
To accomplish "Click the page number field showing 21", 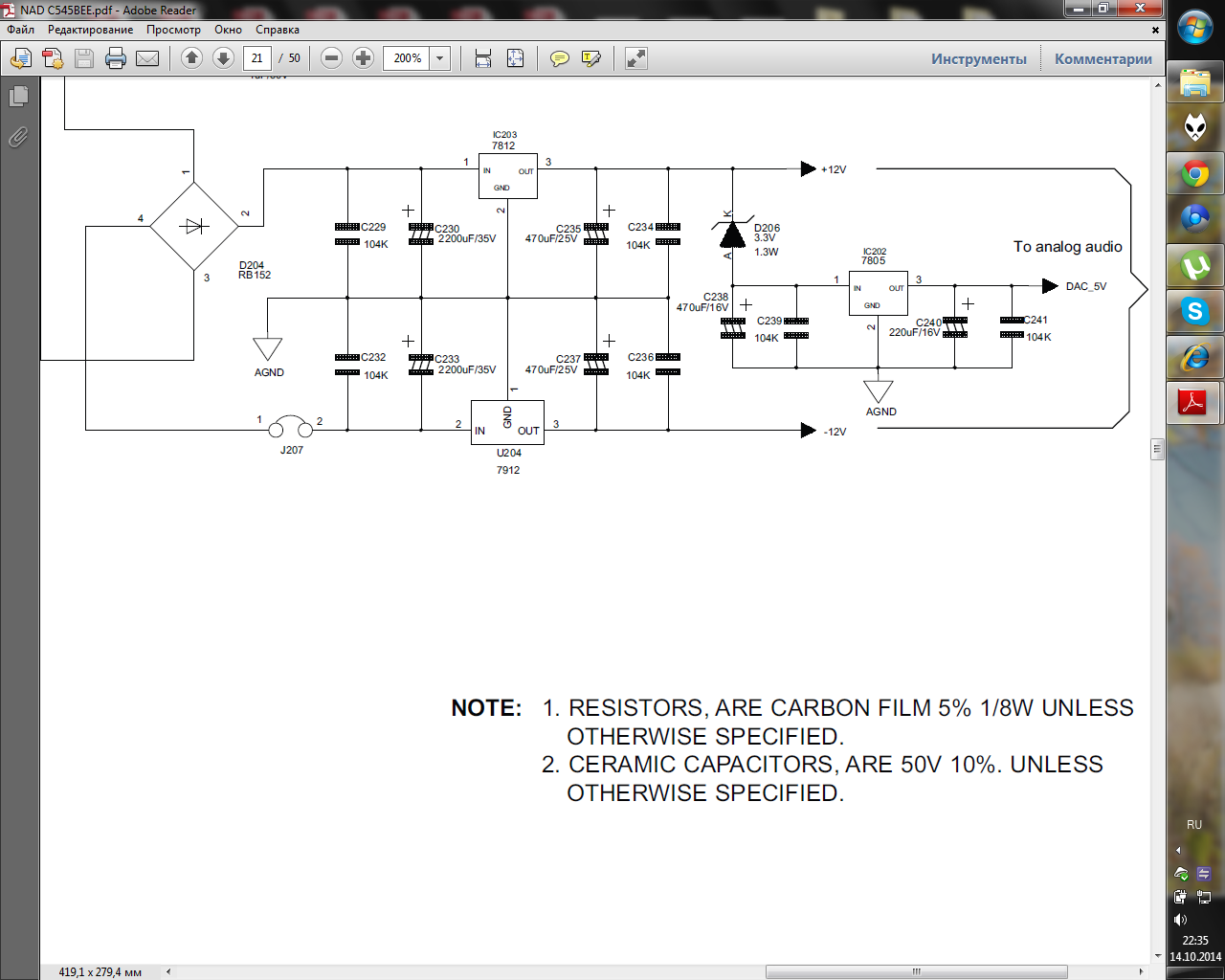I will point(256,58).
